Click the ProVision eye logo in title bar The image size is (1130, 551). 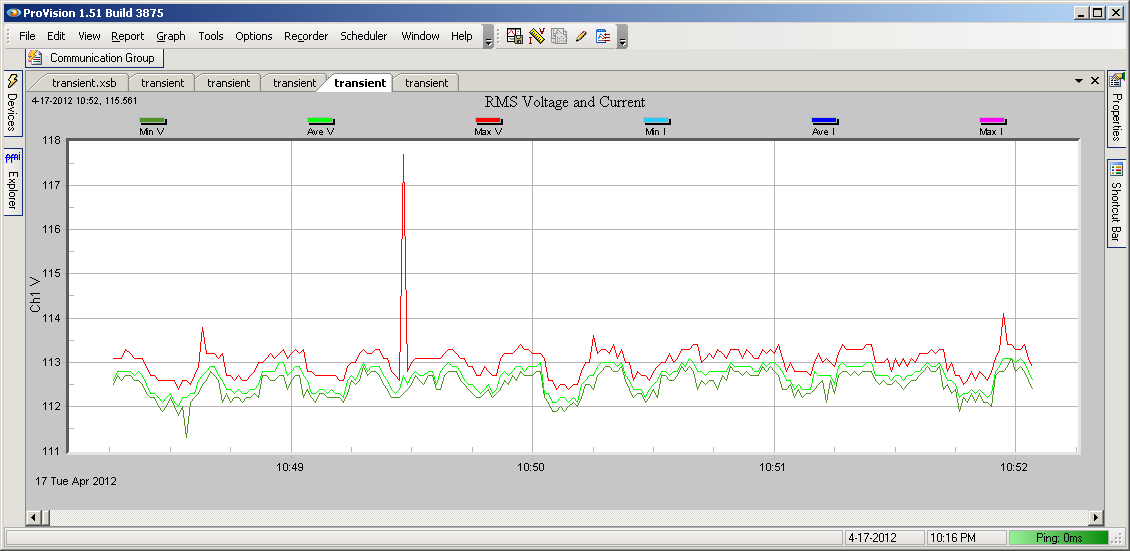(x=12, y=12)
